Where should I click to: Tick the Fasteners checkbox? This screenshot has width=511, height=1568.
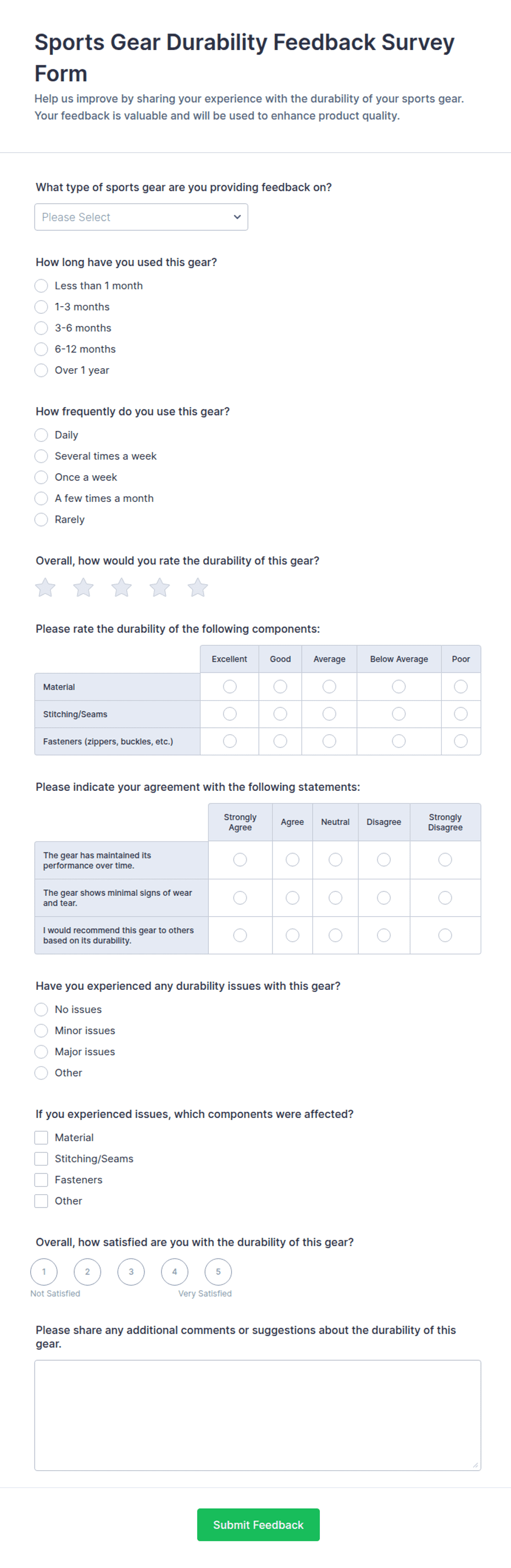[x=41, y=1181]
